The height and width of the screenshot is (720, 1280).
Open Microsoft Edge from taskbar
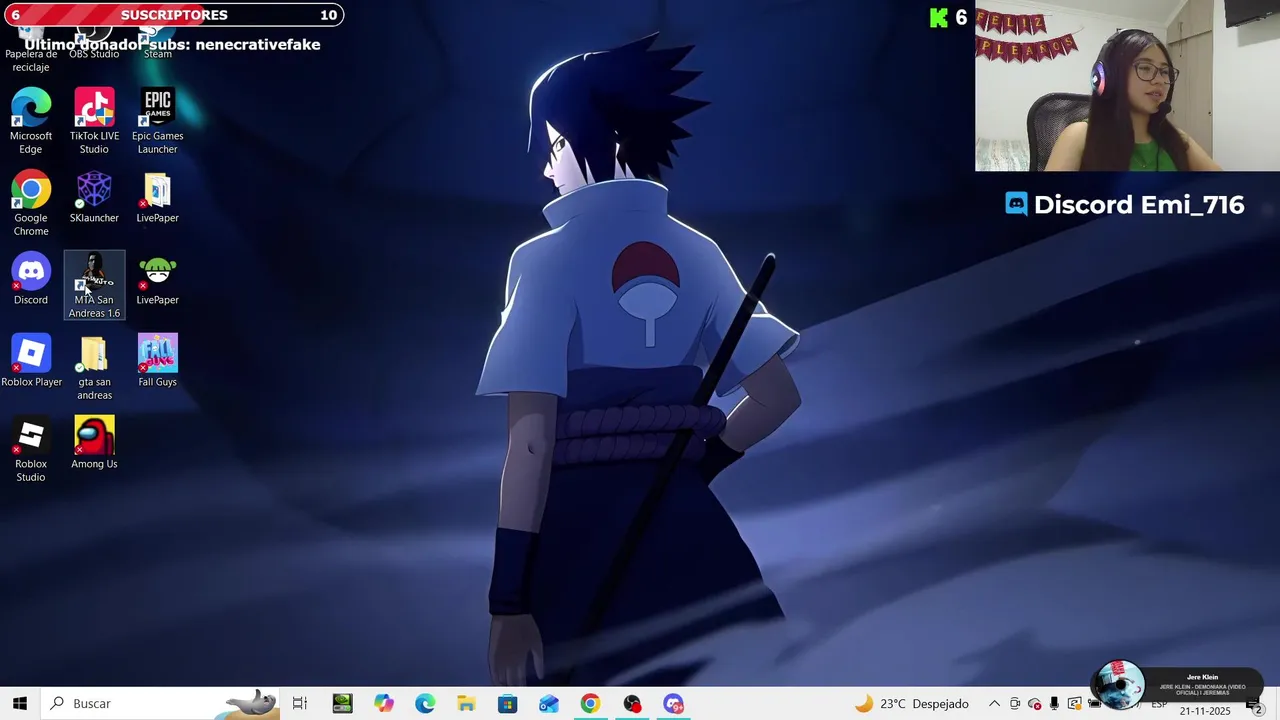[425, 703]
